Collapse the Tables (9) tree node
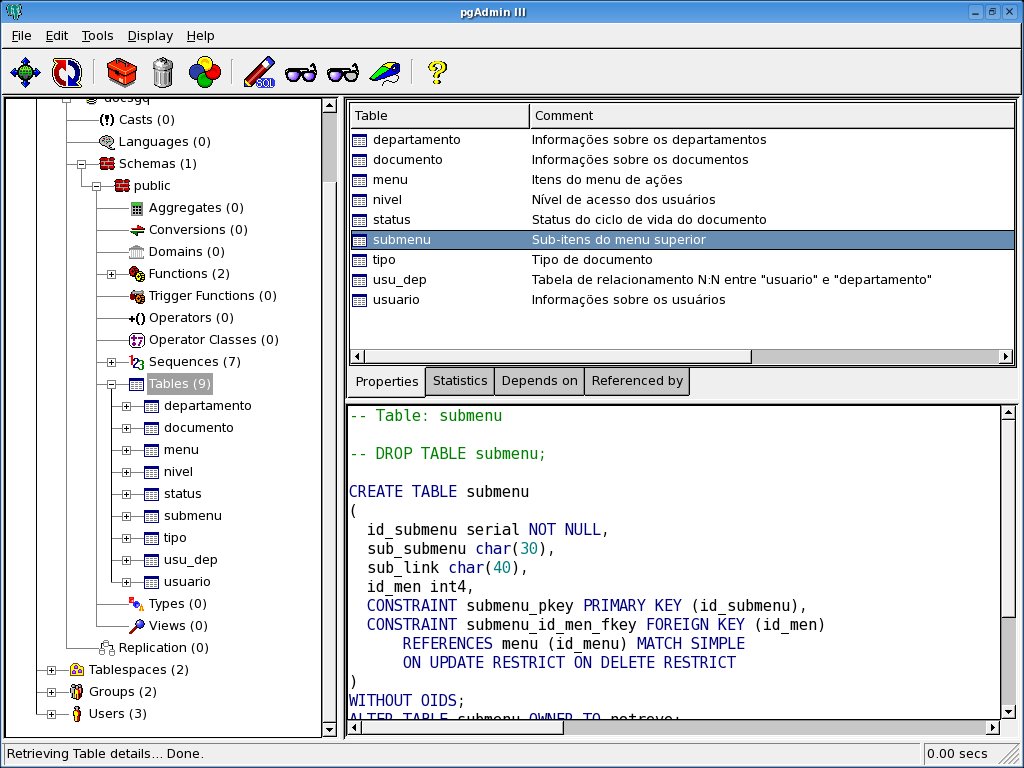The width and height of the screenshot is (1024, 768). pos(112,384)
